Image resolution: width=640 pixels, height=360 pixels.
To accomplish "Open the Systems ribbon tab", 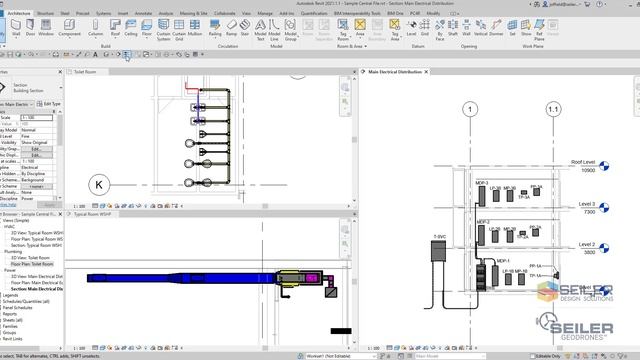I will 103,13.
